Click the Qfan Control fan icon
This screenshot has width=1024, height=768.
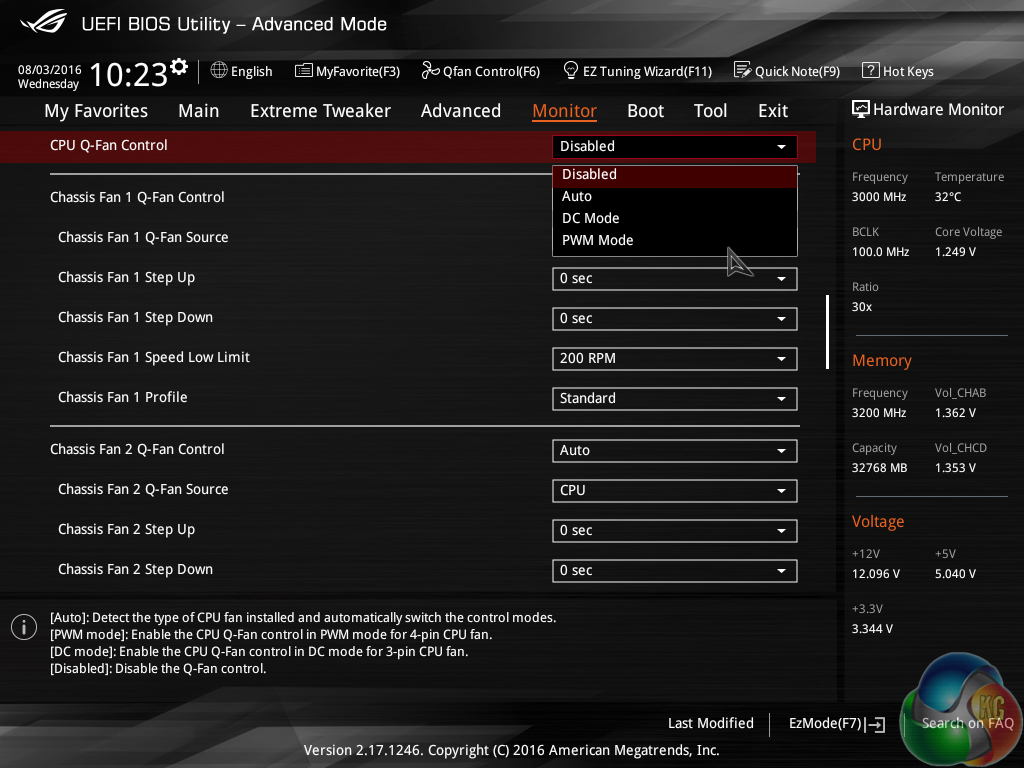point(430,71)
